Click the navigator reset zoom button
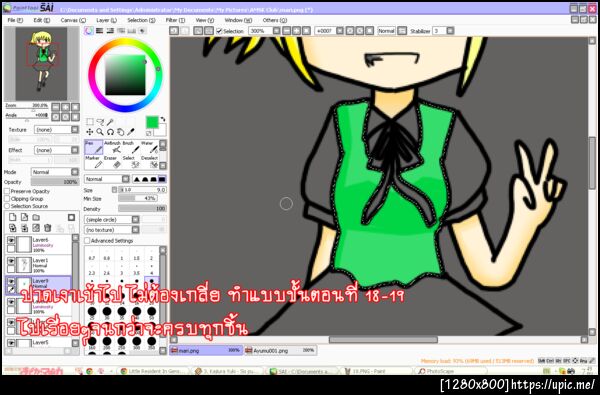 point(75,107)
